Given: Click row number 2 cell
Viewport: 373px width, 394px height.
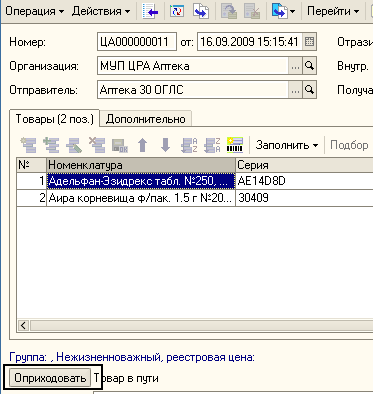Looking at the screenshot, I should pyautogui.click(x=31, y=198).
